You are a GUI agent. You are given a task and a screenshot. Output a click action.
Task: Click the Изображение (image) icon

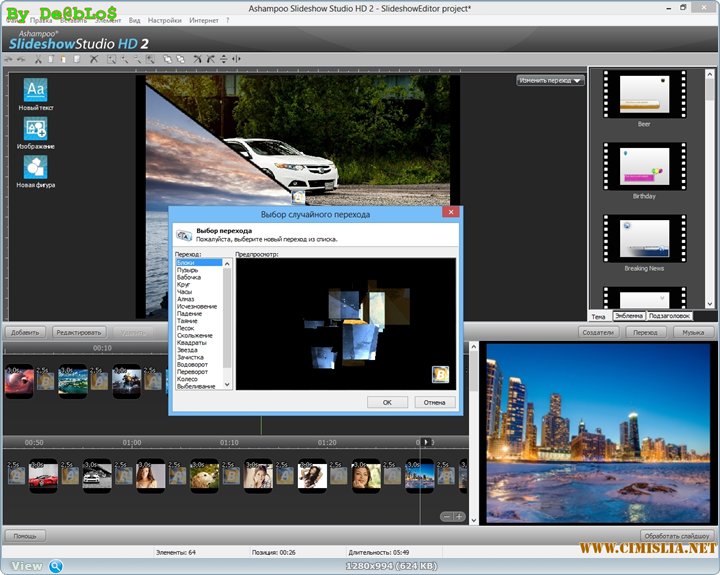34,128
